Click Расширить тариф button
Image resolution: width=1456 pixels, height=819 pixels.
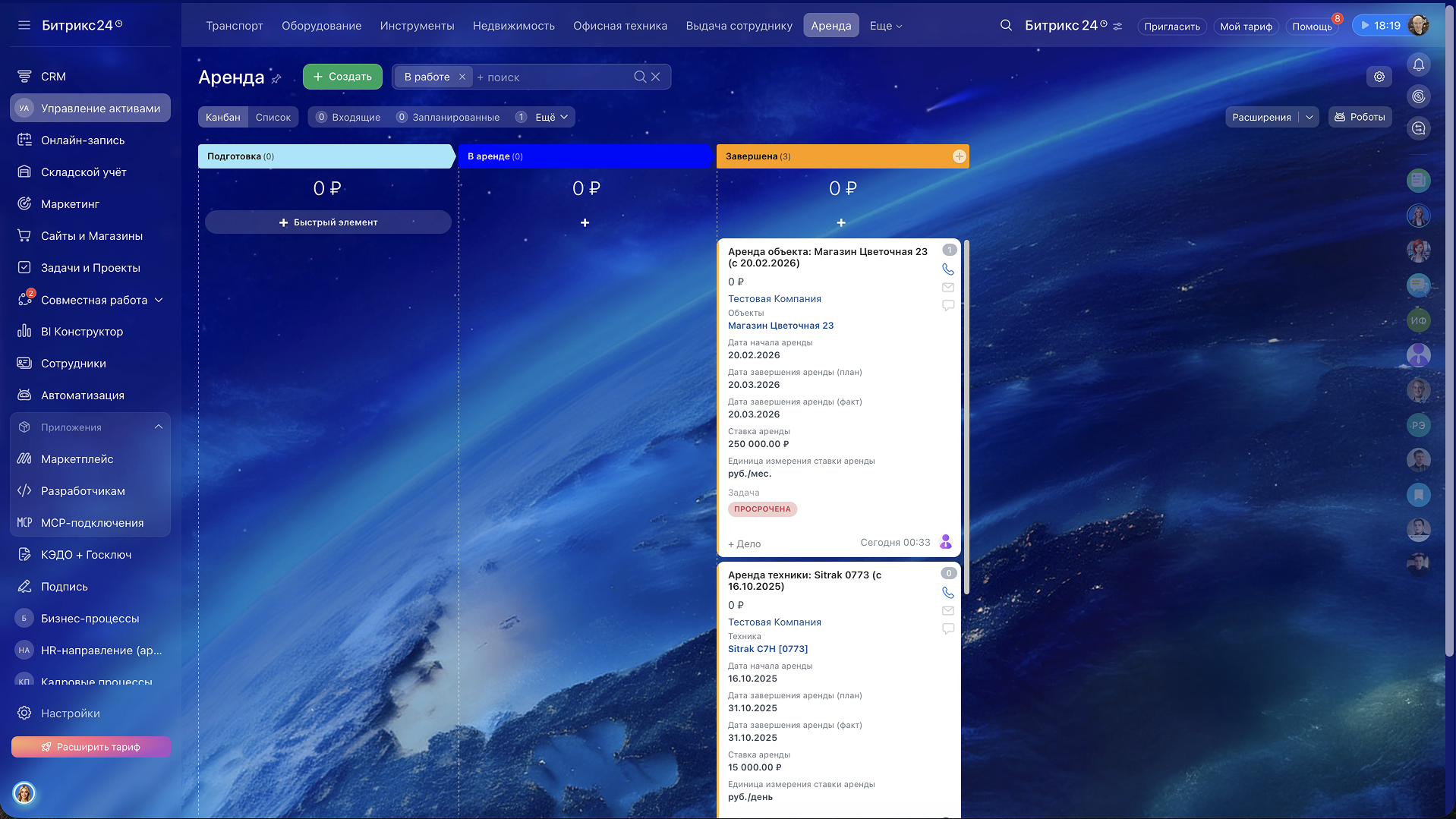click(91, 747)
